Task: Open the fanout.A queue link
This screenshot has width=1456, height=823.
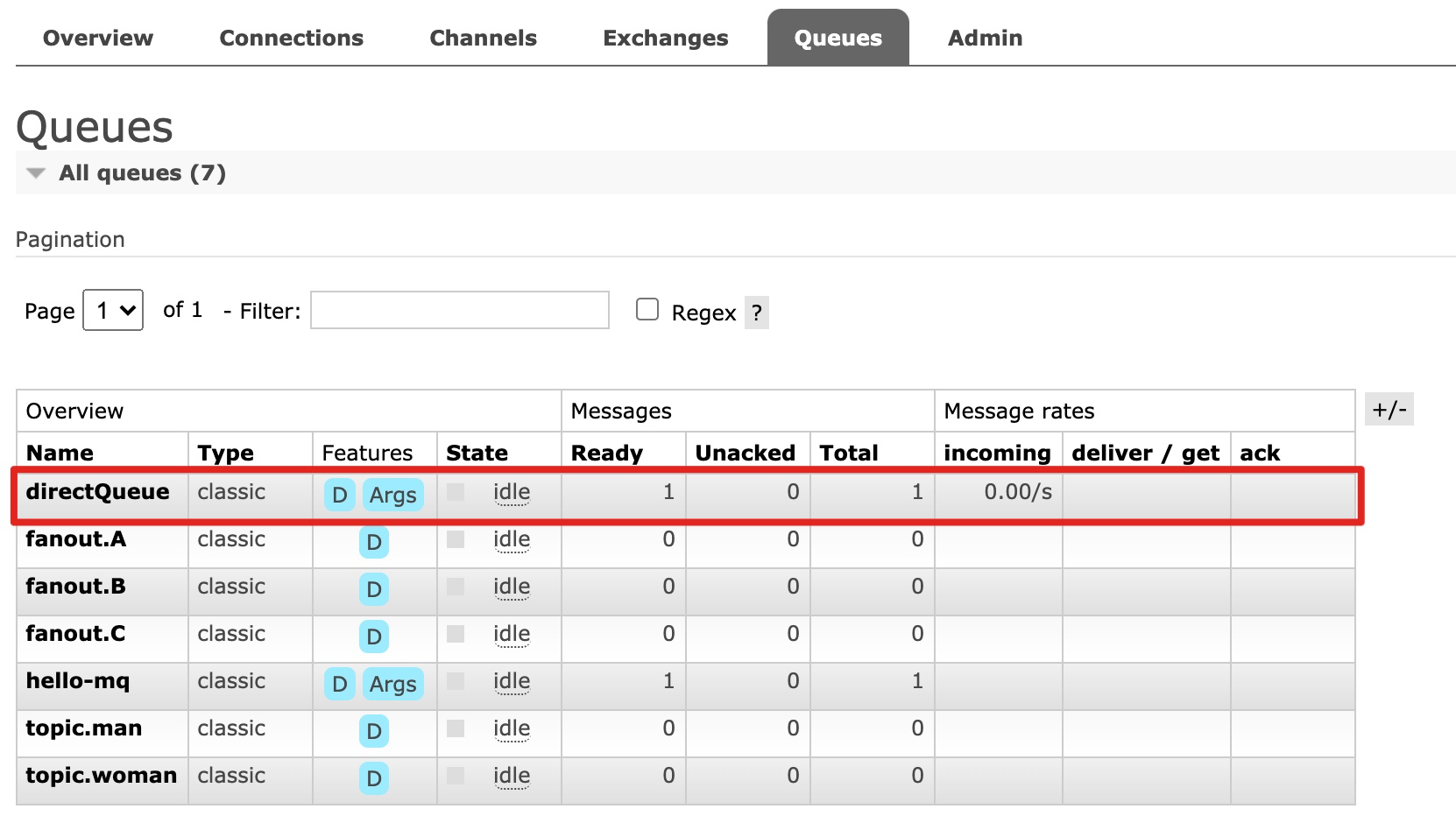Action: coord(76,538)
